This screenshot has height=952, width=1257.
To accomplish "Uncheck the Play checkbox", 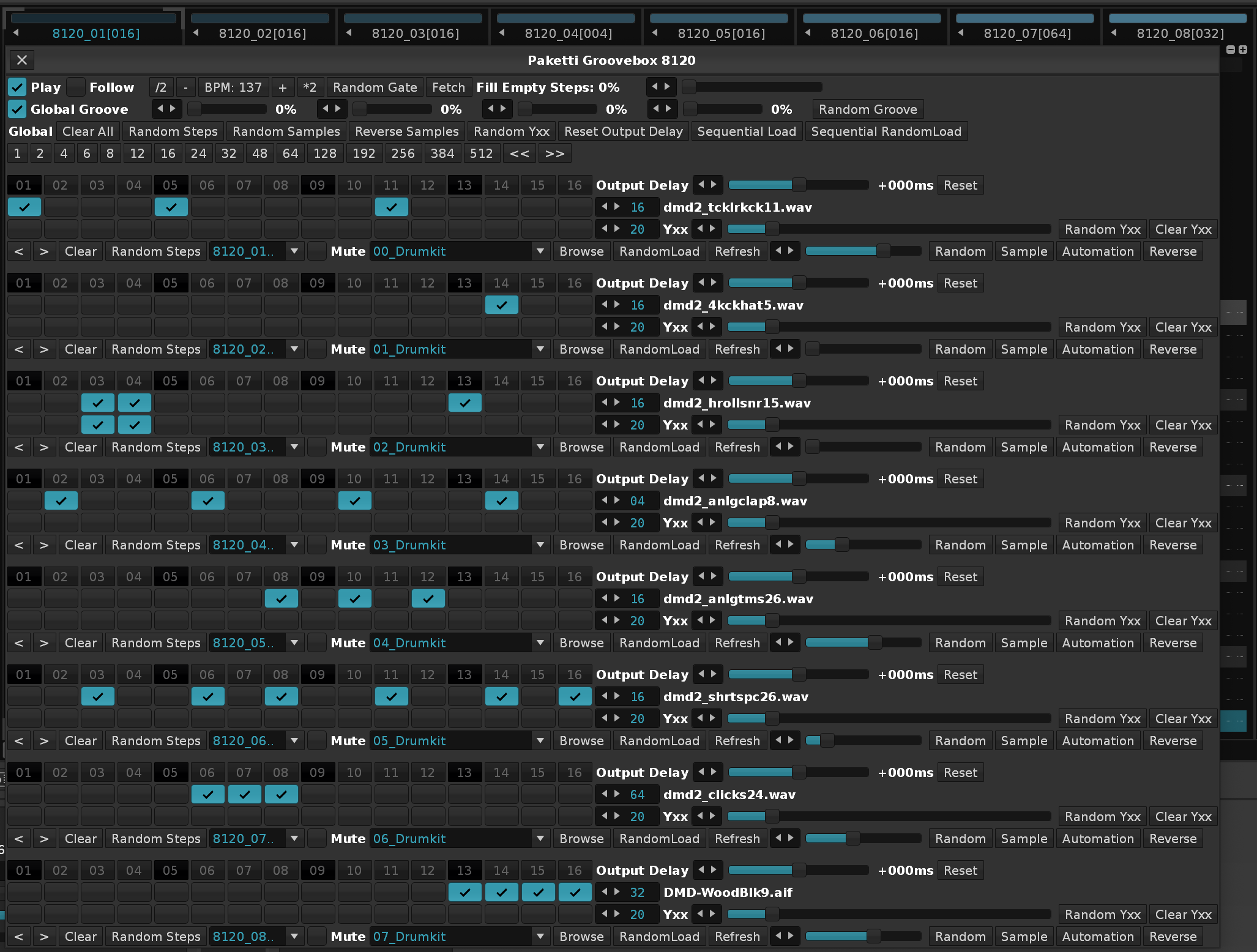I will coord(17,87).
